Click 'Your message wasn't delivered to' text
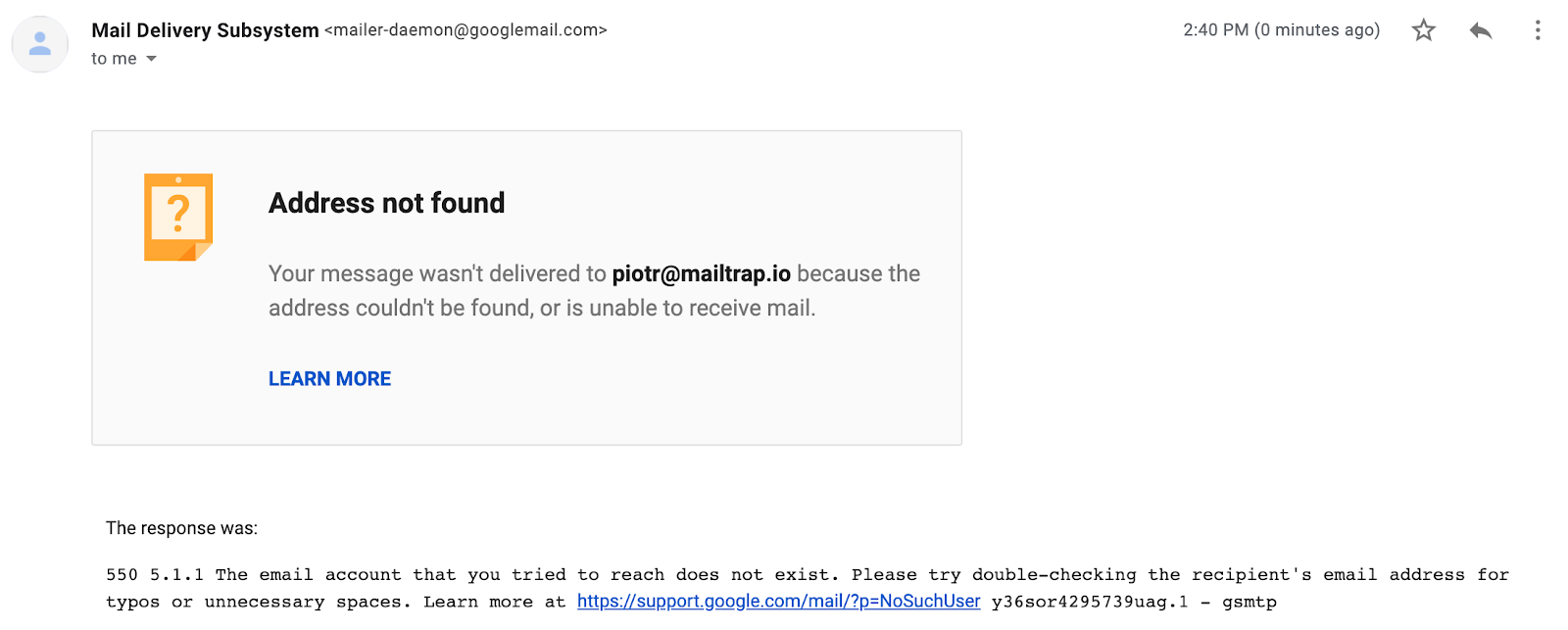 point(437,274)
